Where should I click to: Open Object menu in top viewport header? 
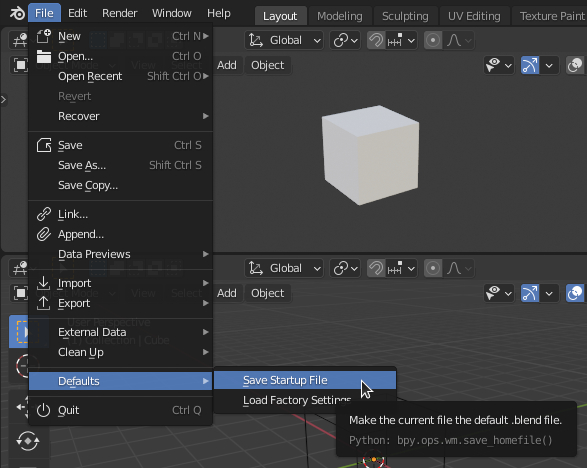tap(268, 65)
